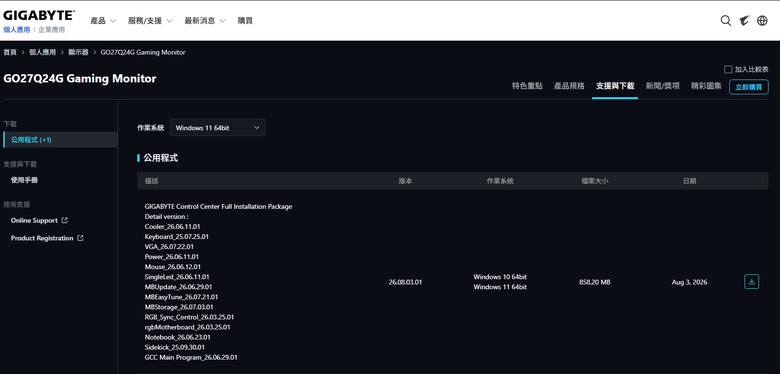780x374 pixels.
Task: Open 使用手冊 in the sidebar
Action: [24, 180]
